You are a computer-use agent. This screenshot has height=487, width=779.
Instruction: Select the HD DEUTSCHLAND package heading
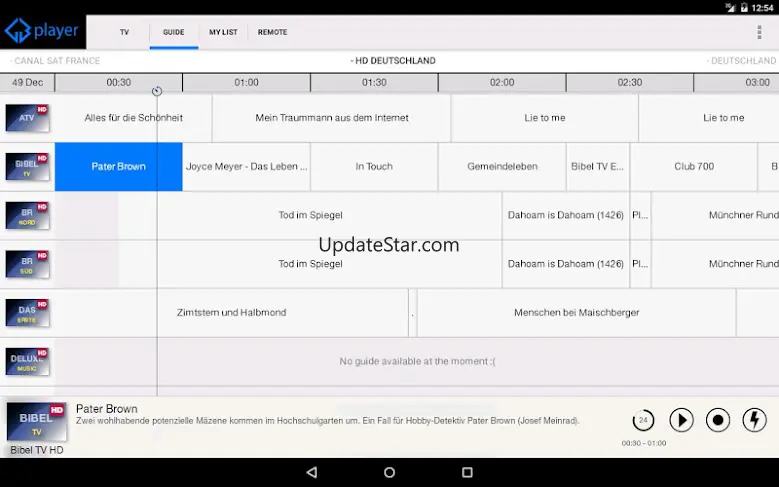coord(393,61)
